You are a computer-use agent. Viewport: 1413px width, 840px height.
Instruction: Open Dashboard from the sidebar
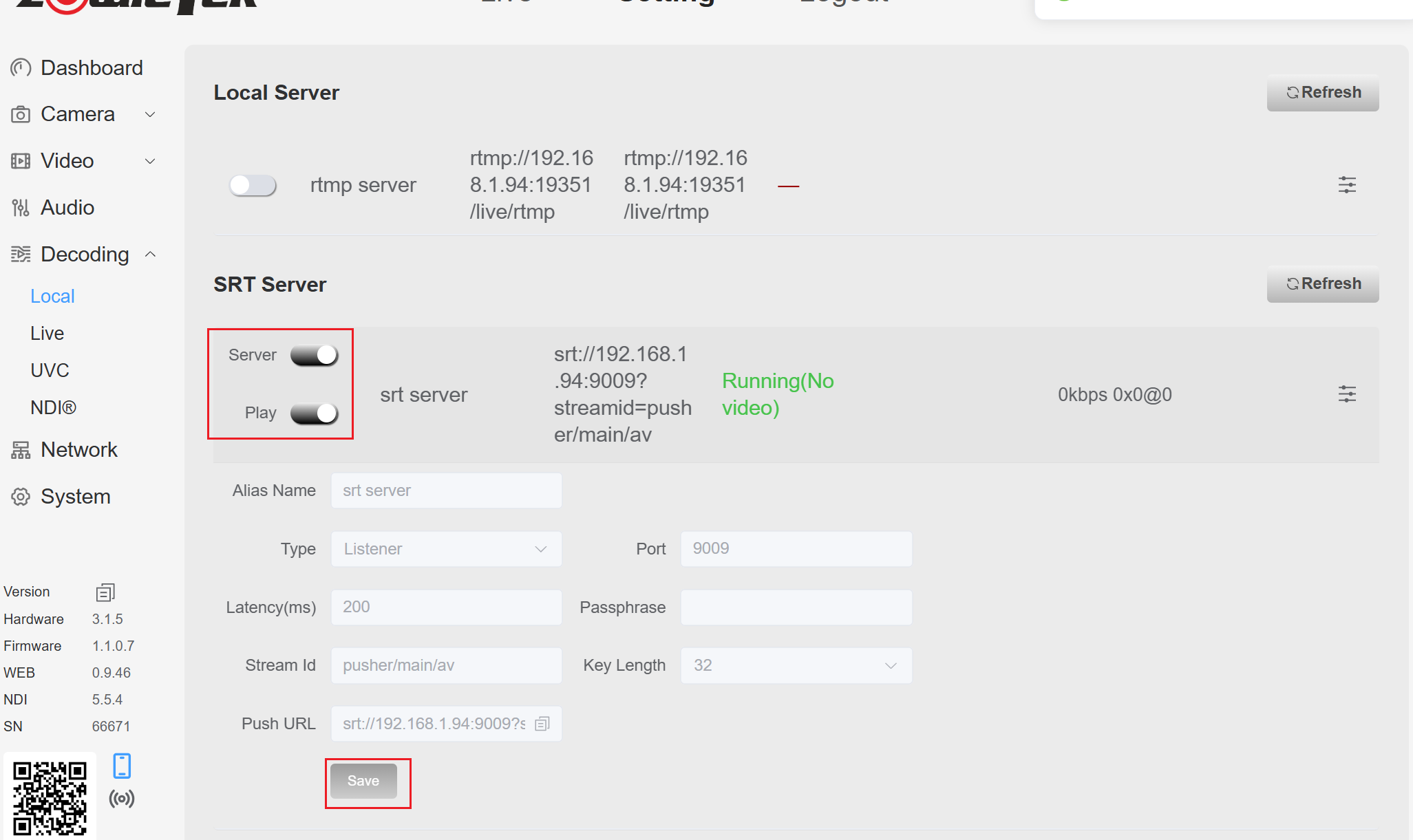(92, 67)
